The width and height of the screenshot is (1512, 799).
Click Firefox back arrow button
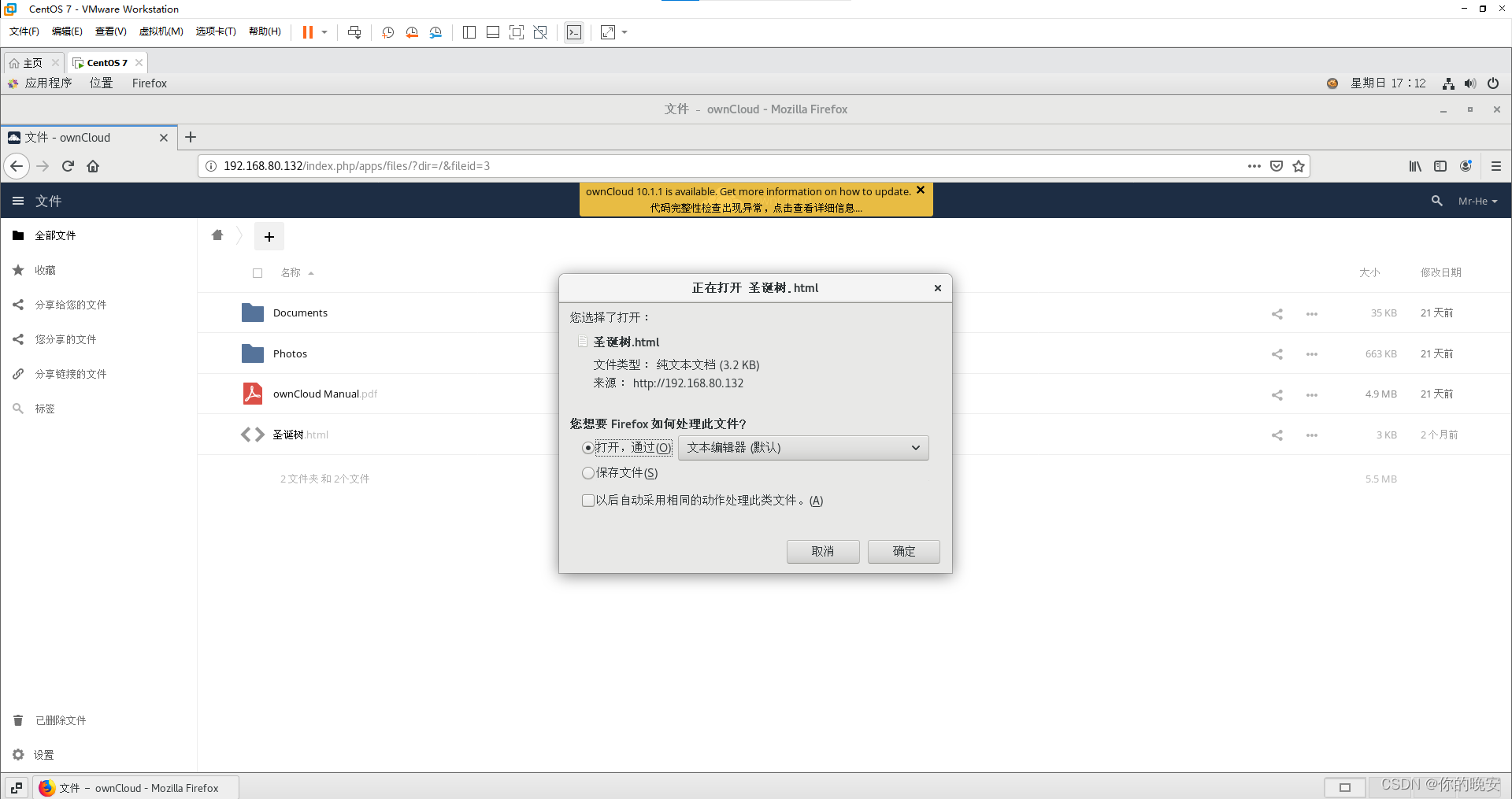(x=17, y=166)
